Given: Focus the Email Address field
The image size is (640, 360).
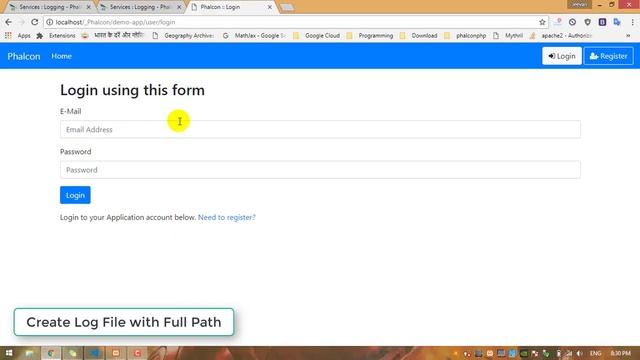Looking at the screenshot, I should point(320,129).
